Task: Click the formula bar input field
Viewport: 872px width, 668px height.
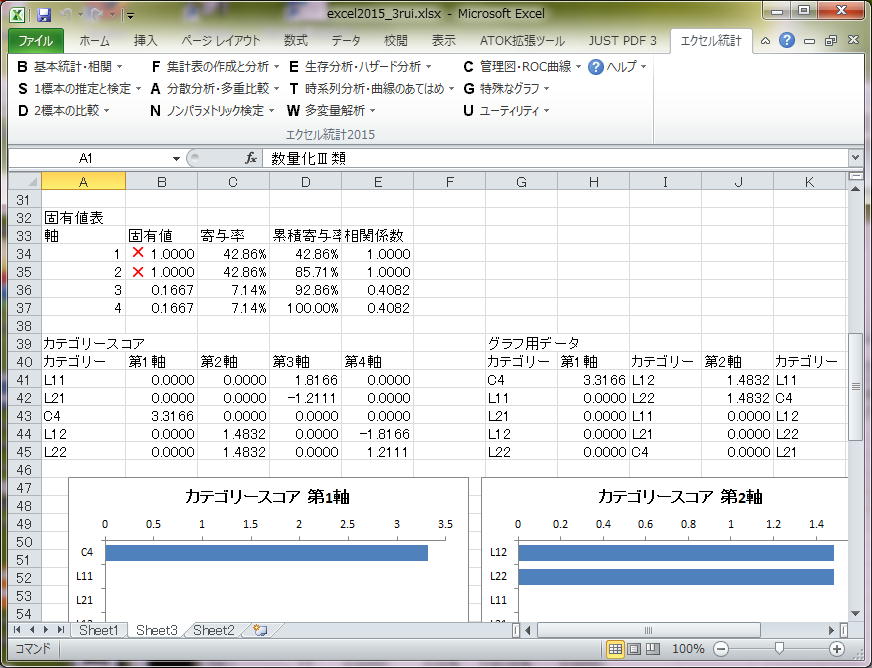Action: click(x=556, y=159)
